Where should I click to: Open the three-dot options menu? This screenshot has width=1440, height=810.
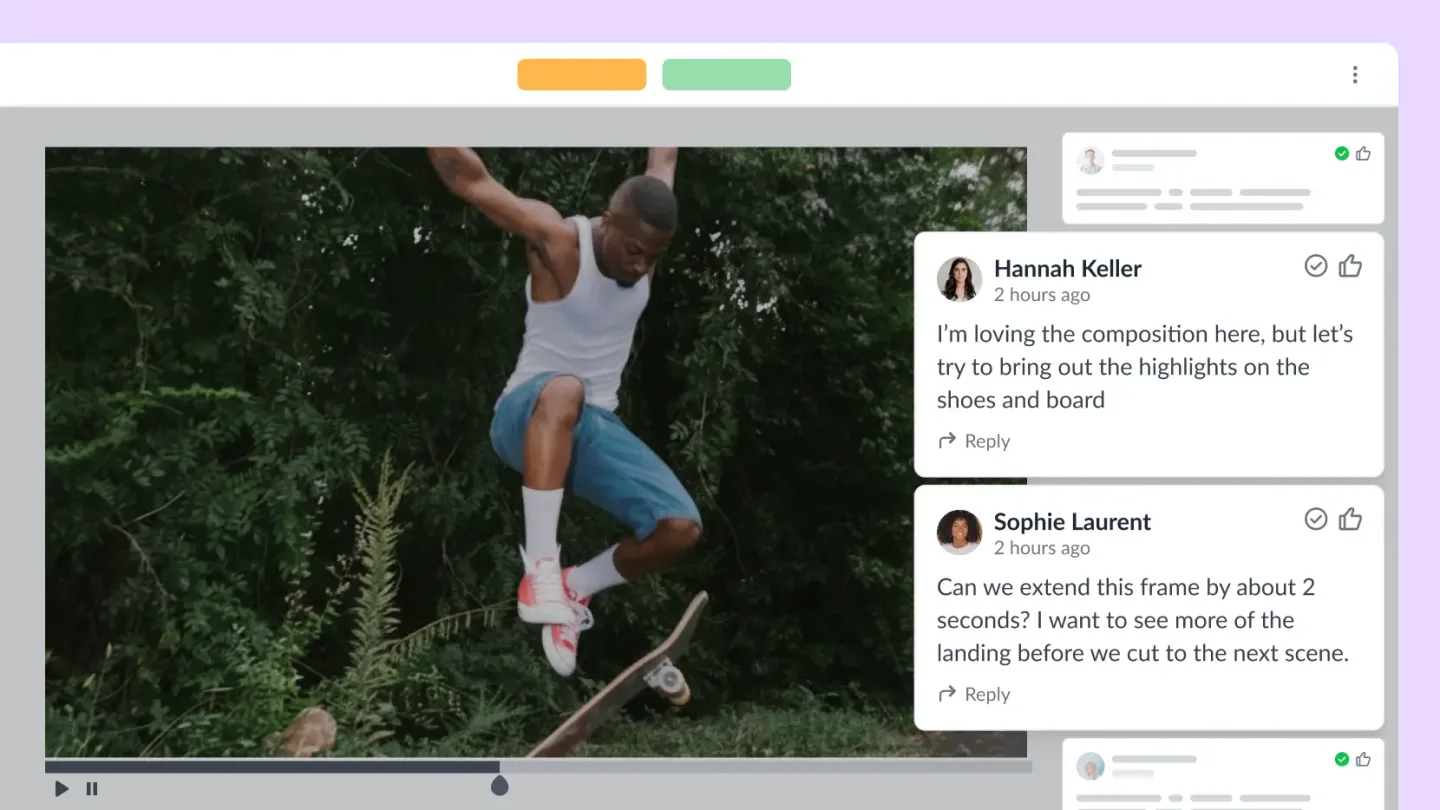click(1355, 75)
